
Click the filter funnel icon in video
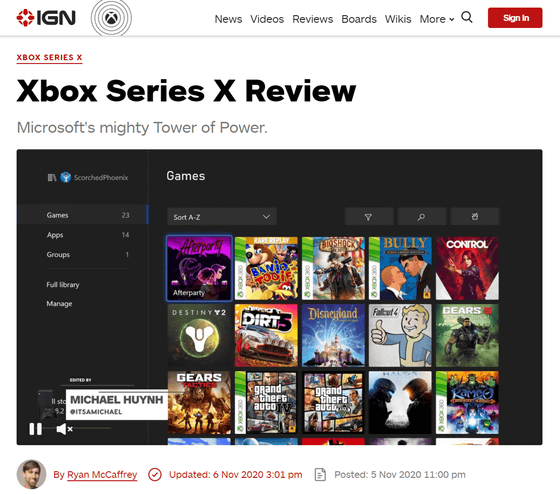pyautogui.click(x=369, y=217)
